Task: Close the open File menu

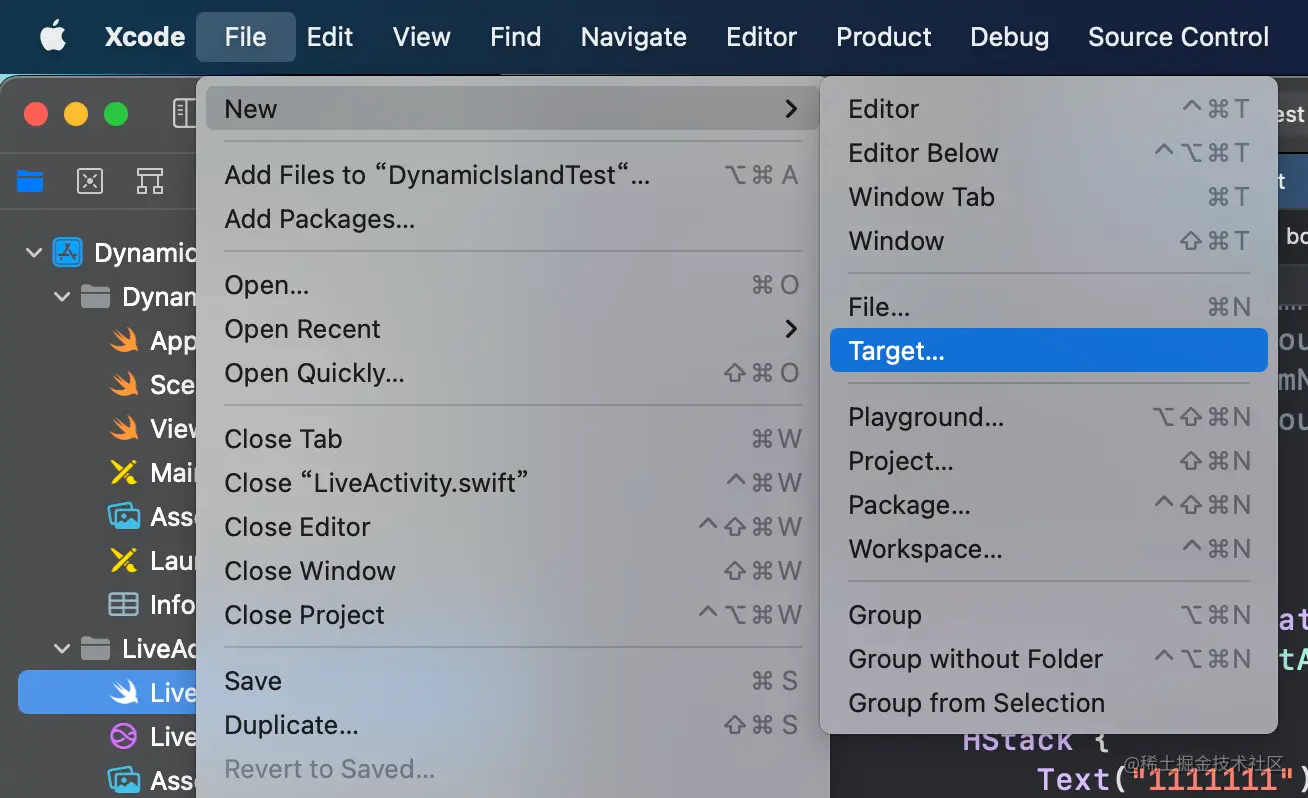Action: tap(246, 37)
